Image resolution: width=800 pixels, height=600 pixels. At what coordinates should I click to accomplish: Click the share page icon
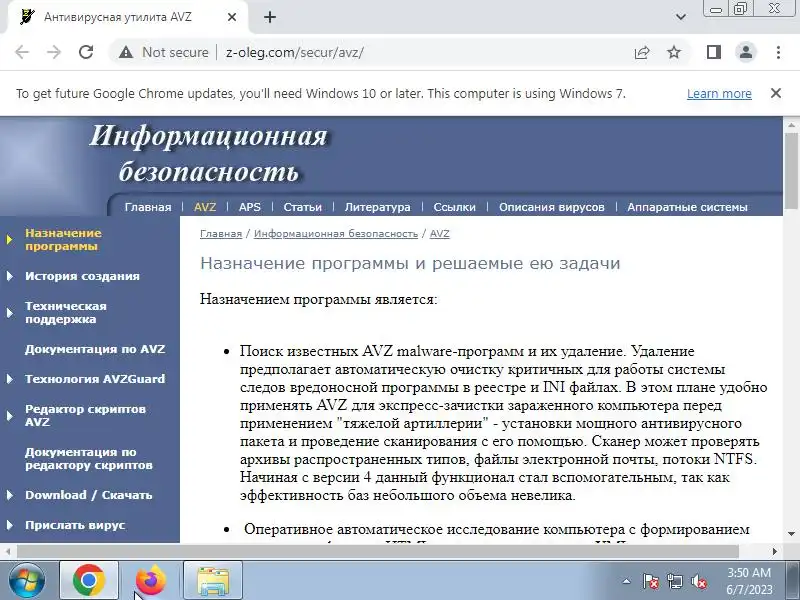pyautogui.click(x=641, y=52)
